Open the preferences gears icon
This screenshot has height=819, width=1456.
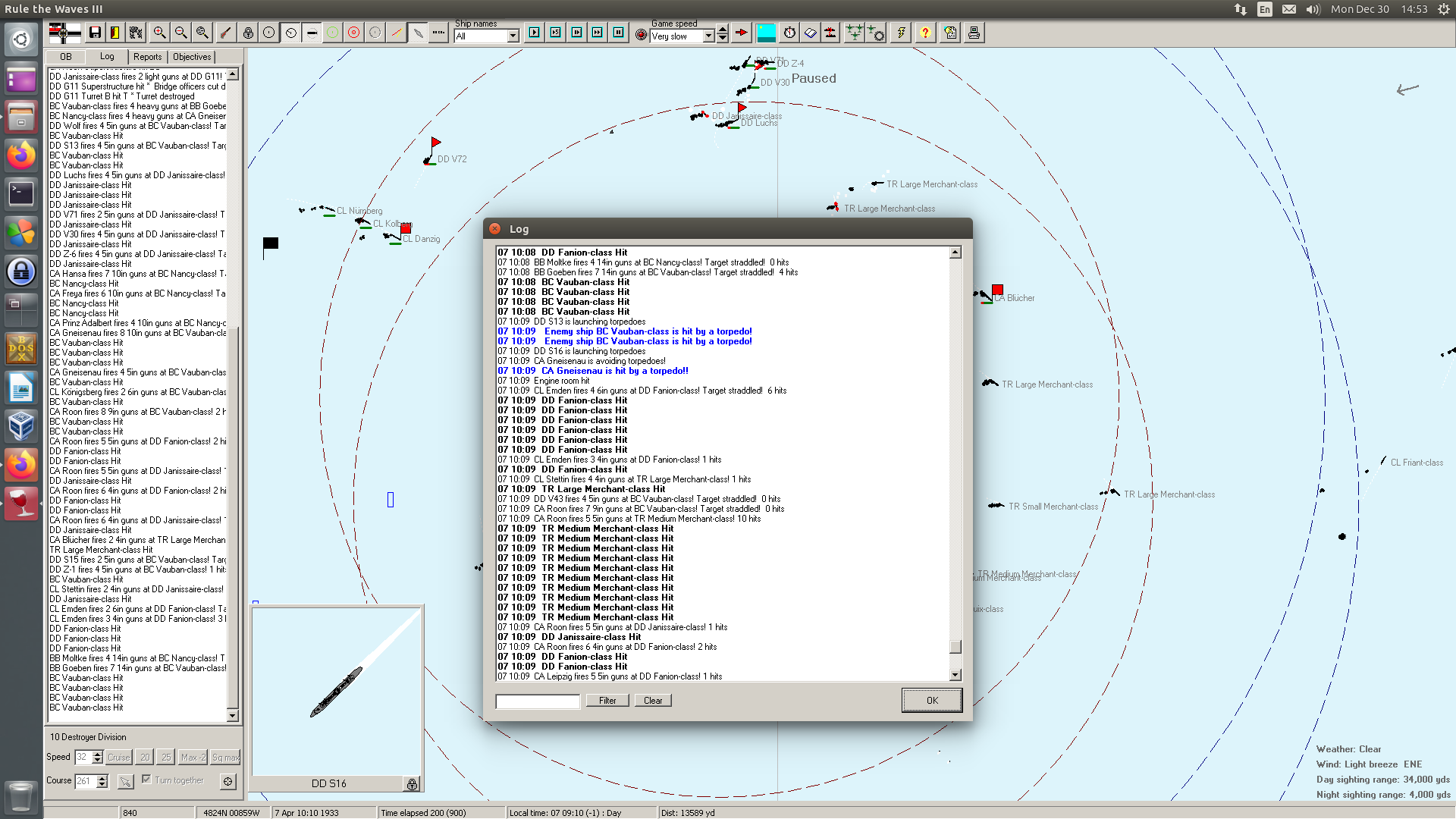point(136,33)
